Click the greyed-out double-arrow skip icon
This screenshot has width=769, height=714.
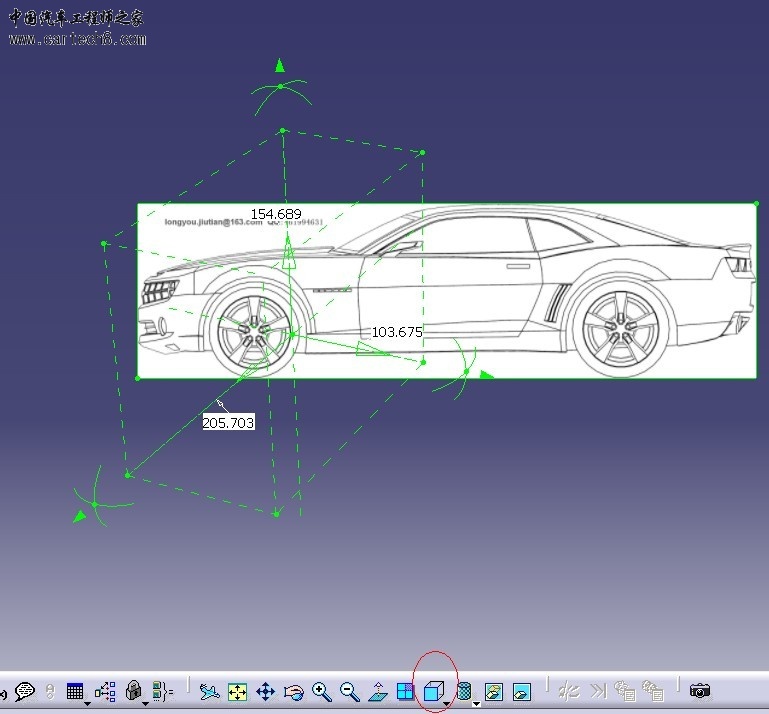point(598,691)
